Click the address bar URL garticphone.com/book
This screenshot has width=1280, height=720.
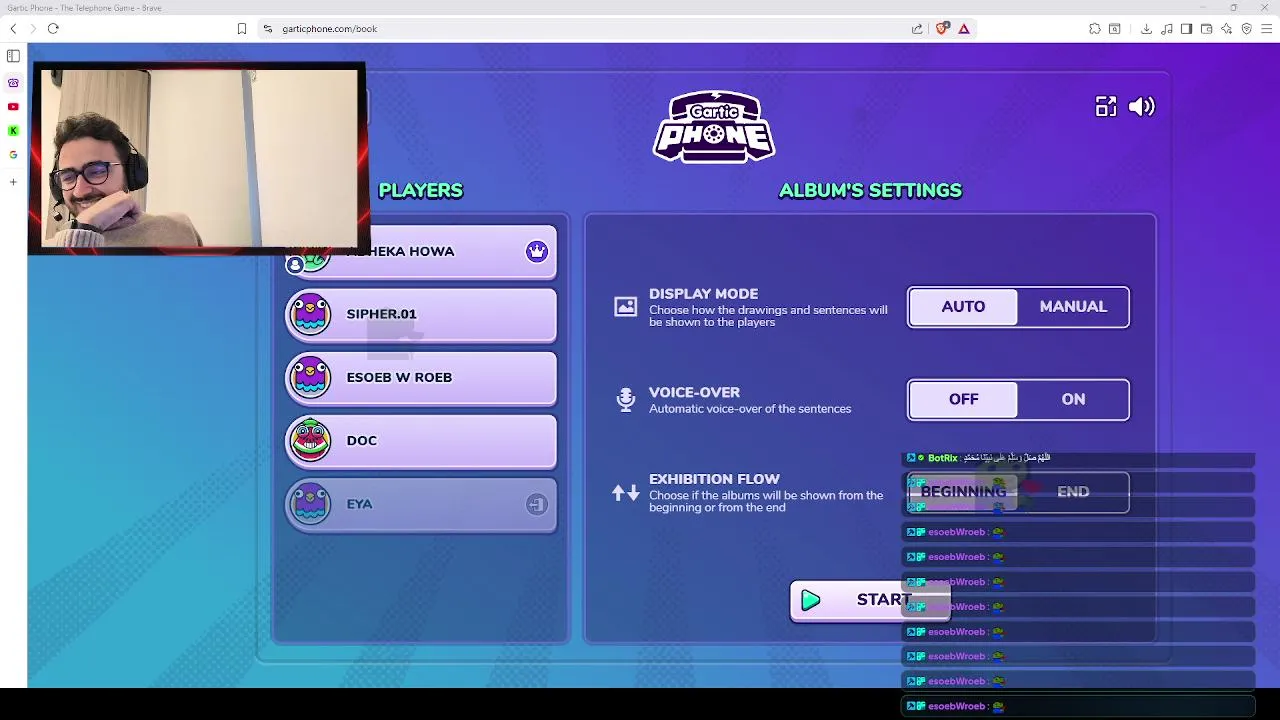click(x=329, y=29)
